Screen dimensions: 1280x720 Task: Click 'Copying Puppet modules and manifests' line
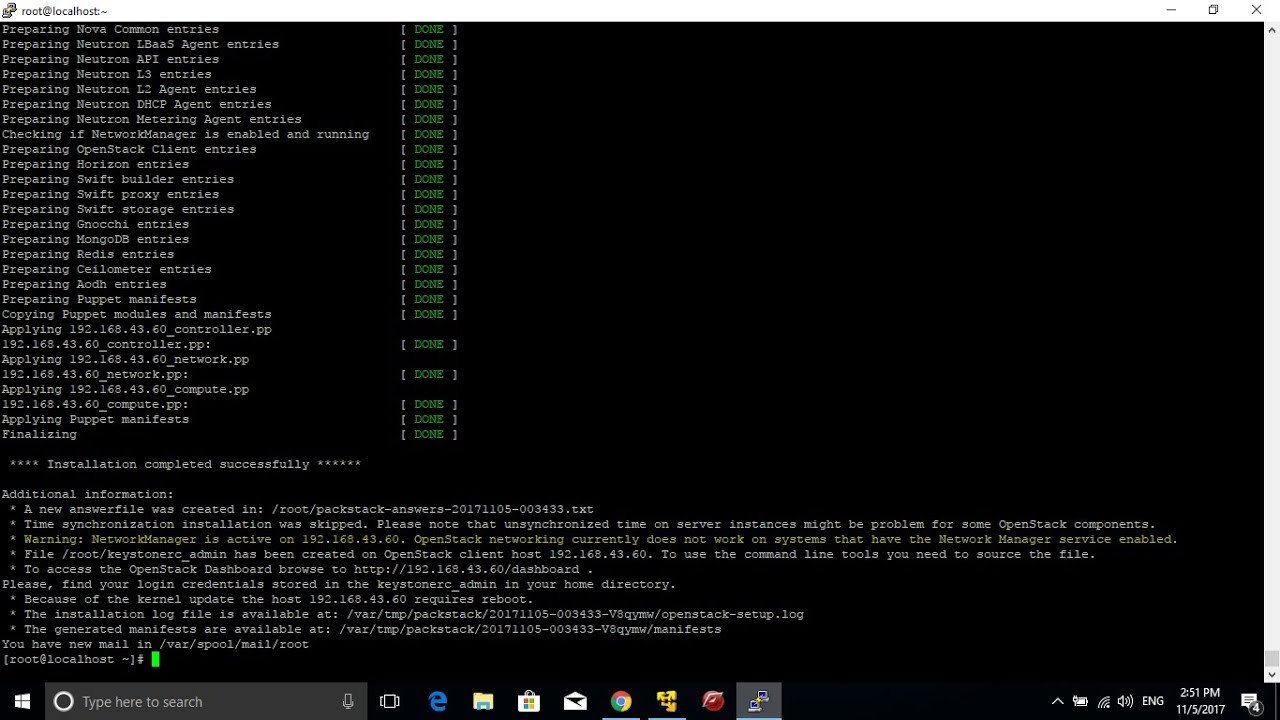137,314
